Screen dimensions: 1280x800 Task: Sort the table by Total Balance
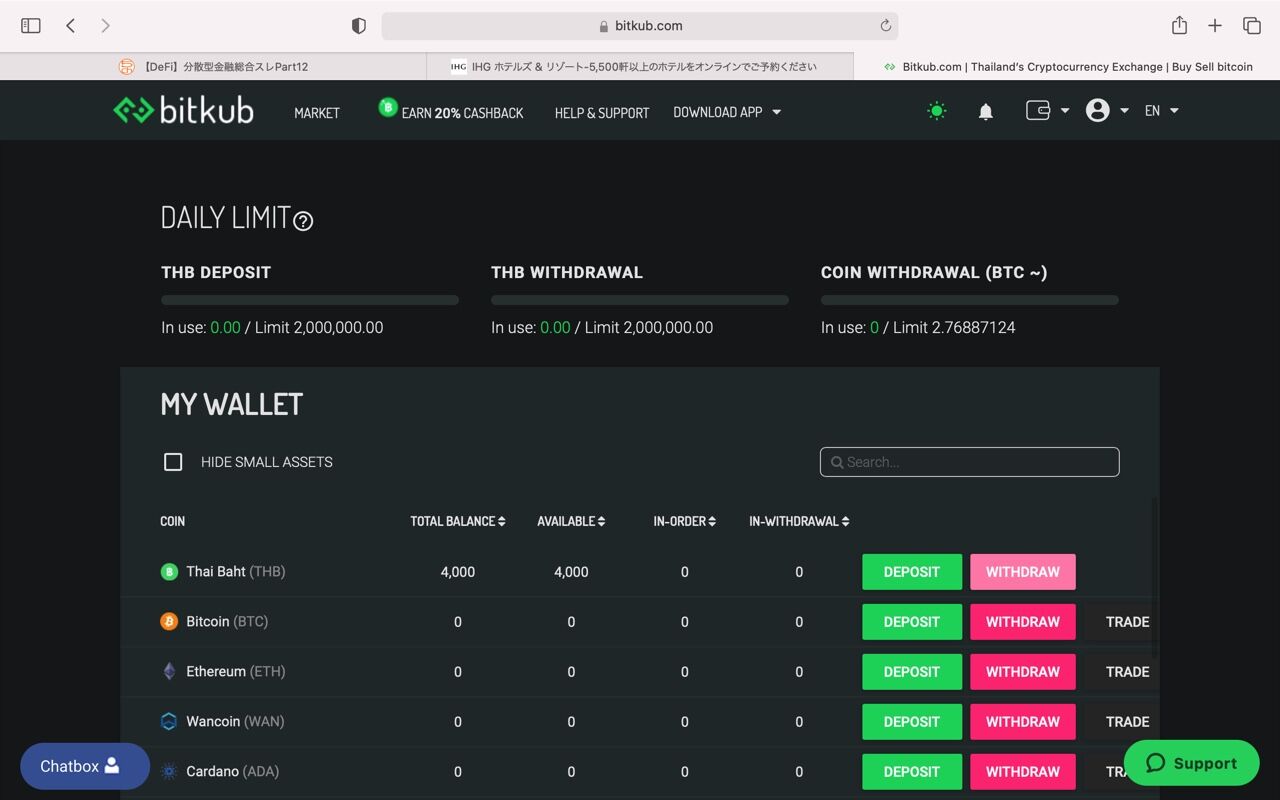pos(457,521)
